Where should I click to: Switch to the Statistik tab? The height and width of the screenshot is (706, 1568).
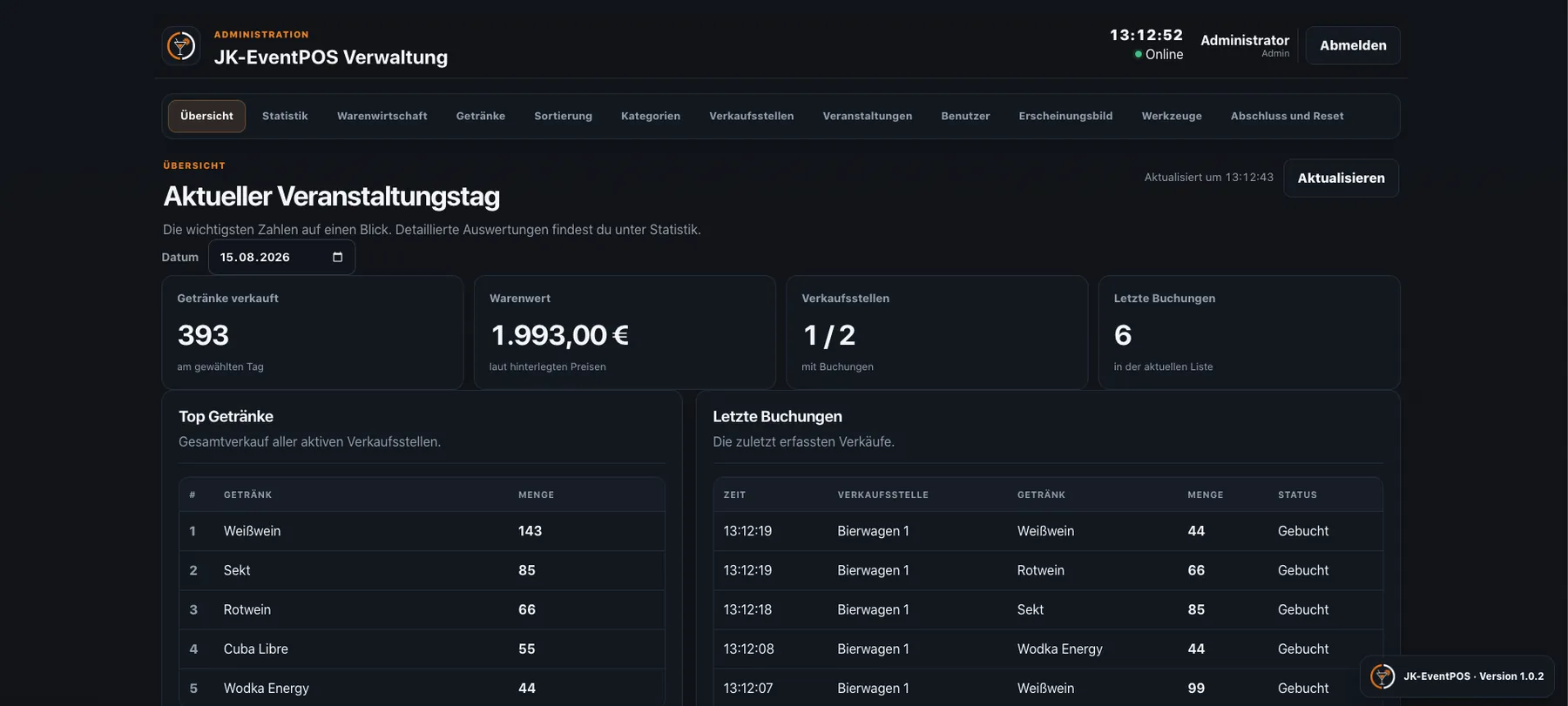pyautogui.click(x=285, y=116)
